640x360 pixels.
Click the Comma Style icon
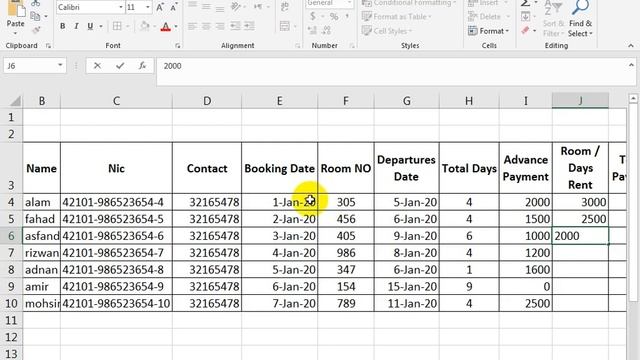[347, 16]
